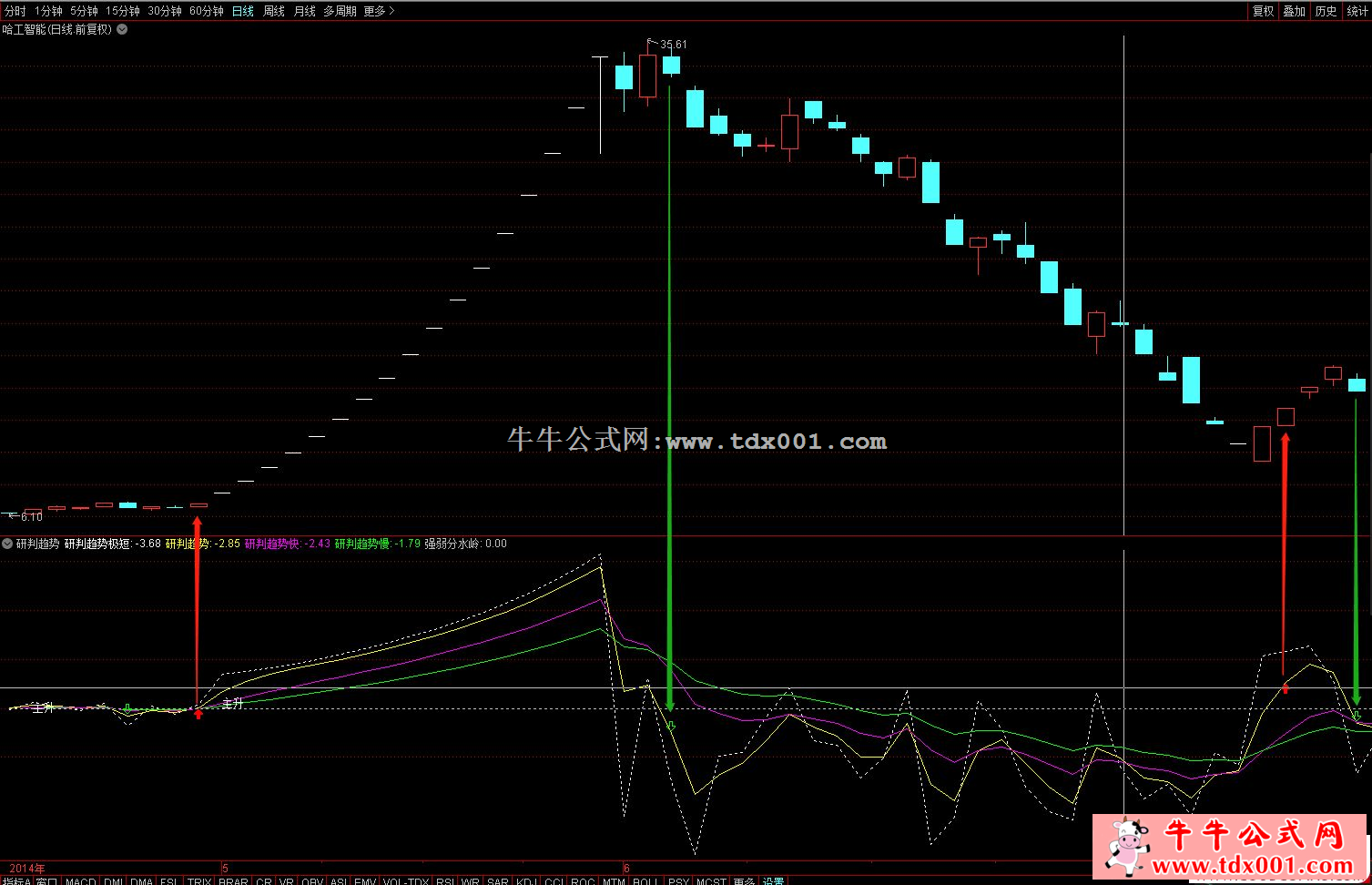Screen dimensions: 1372x885
Task: Apply the FSL indicator
Action: (x=169, y=880)
